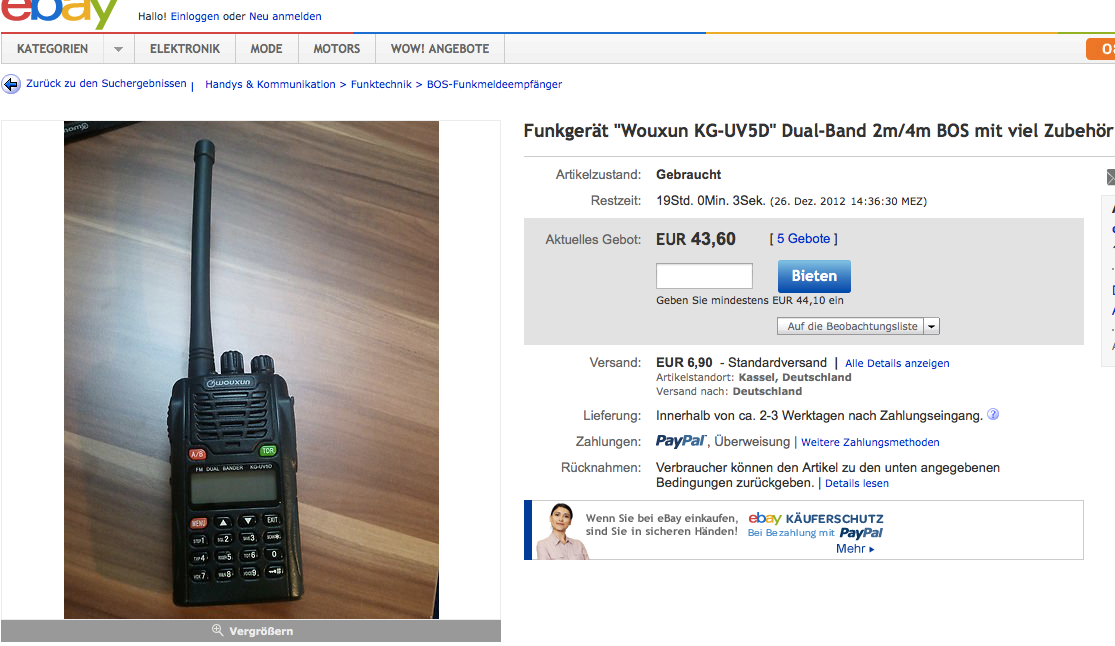Click the Bieten button
Viewport: 1115px width, 646px height.
pos(814,276)
